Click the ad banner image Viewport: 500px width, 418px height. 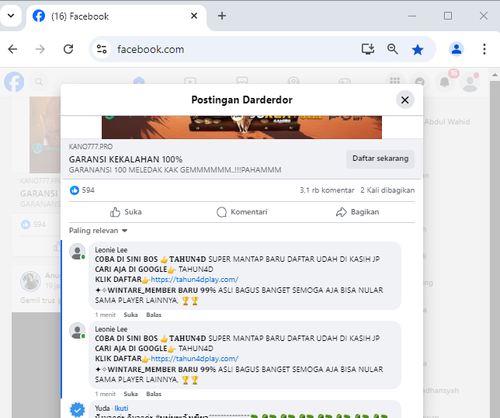[242, 127]
